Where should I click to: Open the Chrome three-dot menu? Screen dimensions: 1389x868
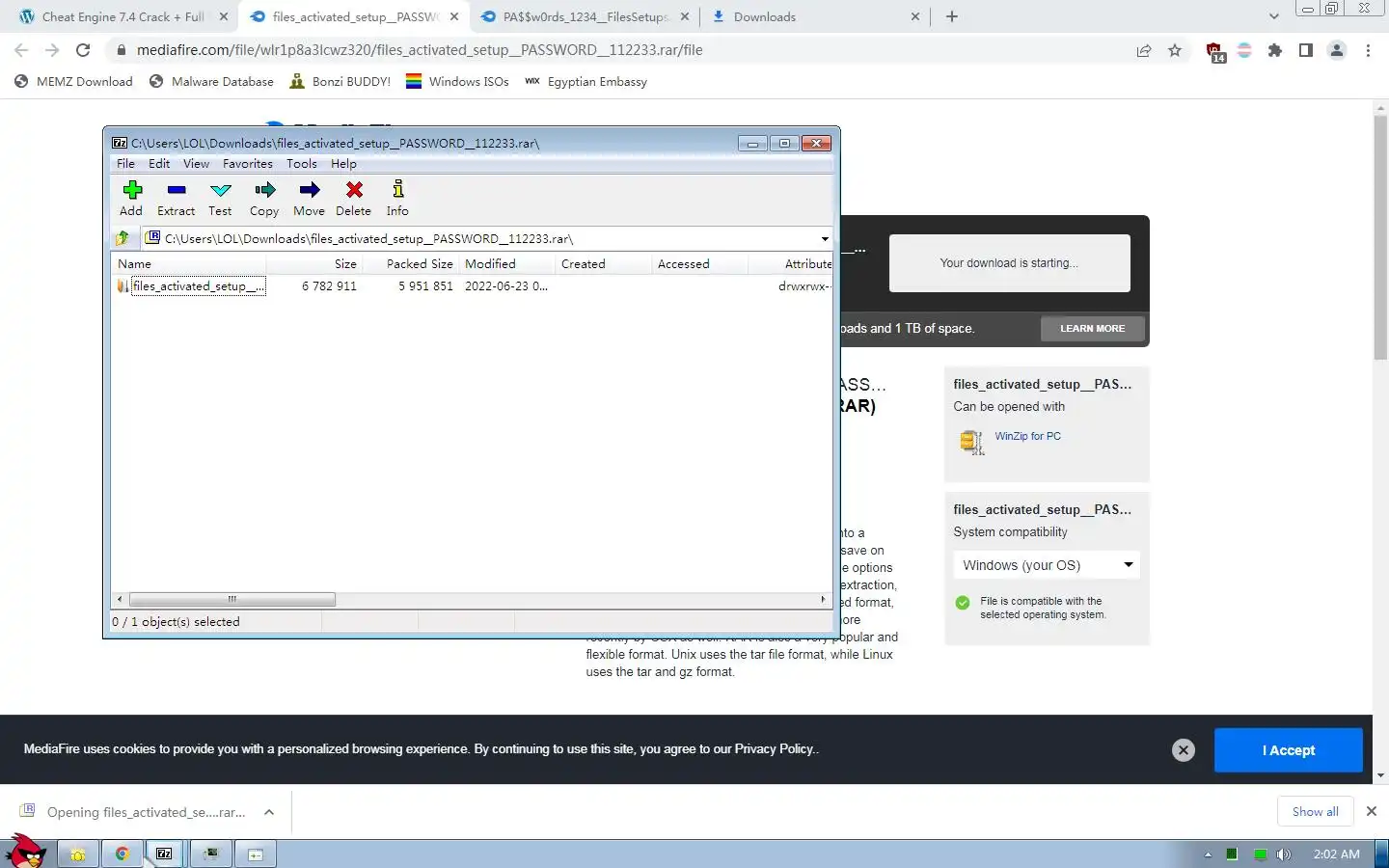click(x=1368, y=50)
